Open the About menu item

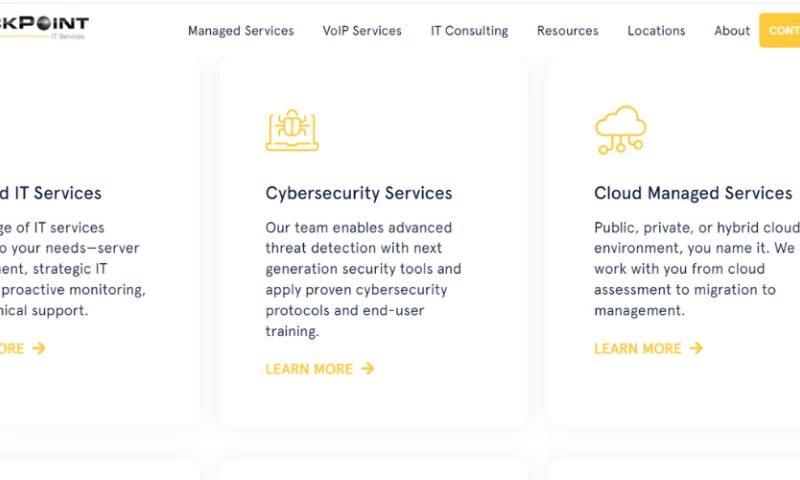click(732, 31)
